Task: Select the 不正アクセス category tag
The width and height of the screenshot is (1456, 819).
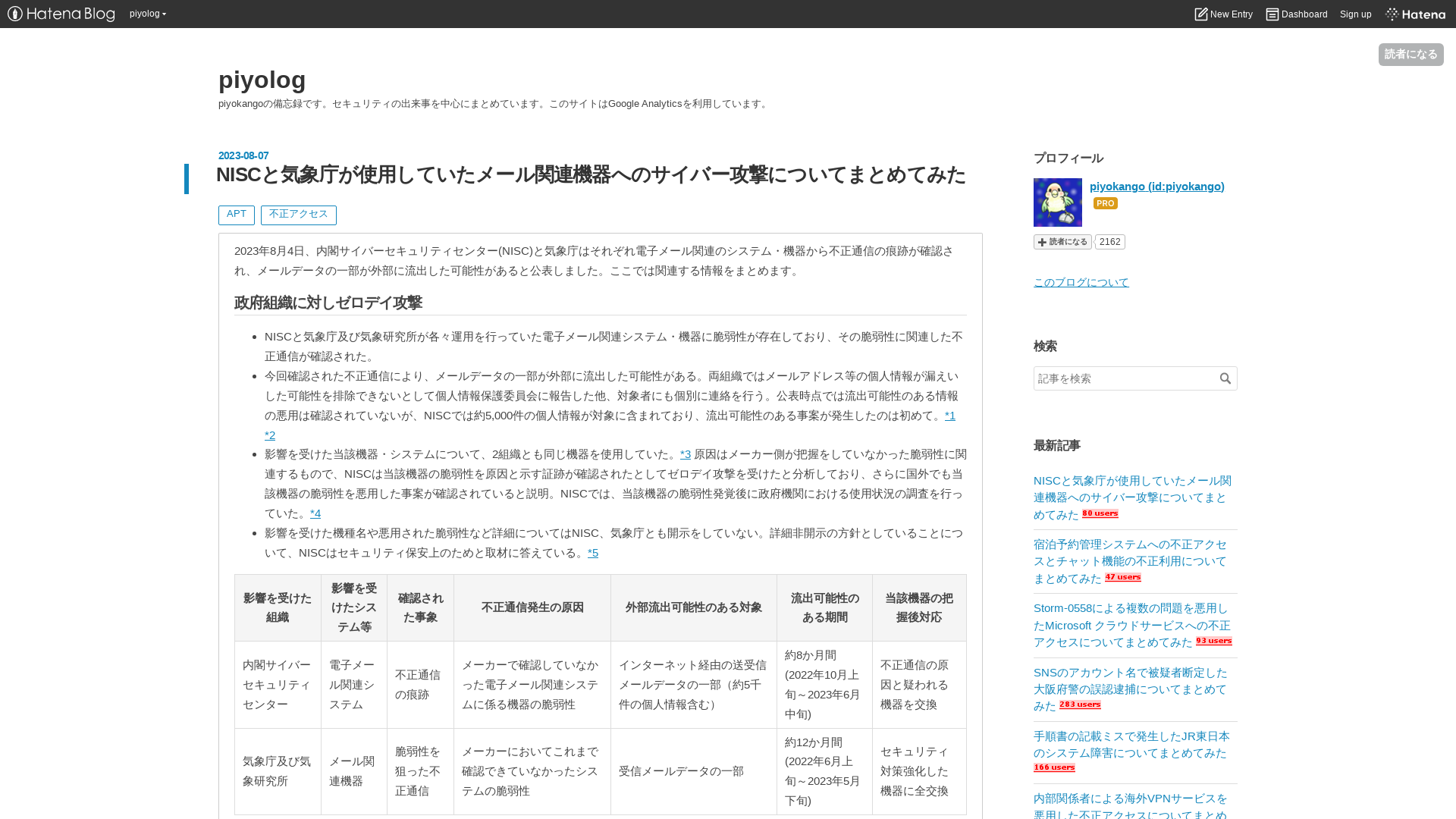Action: [299, 215]
